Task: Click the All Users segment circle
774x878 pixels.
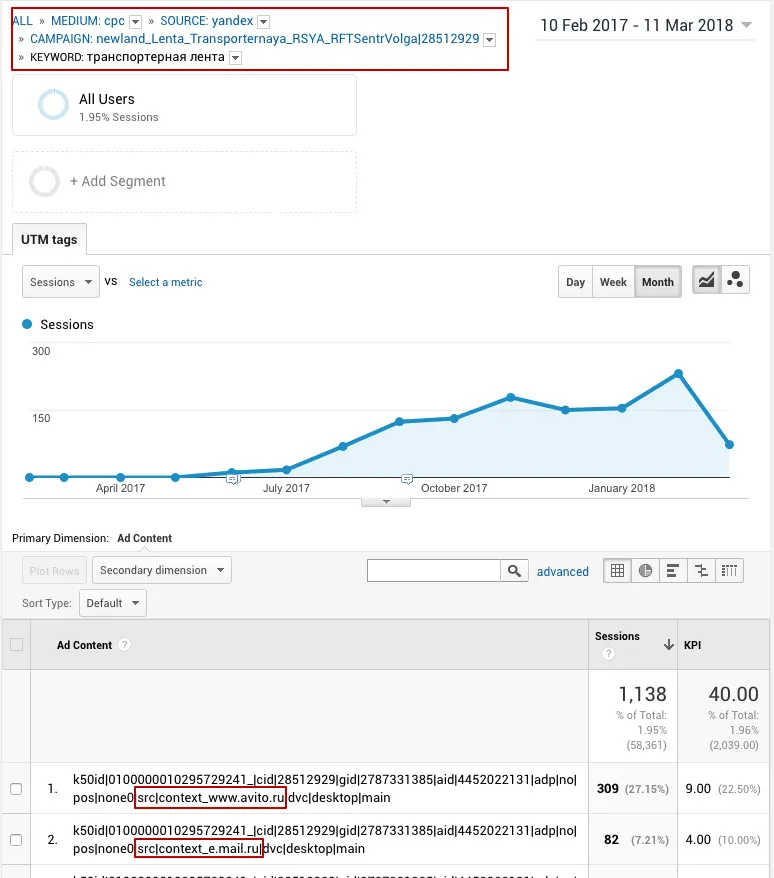Action: pos(53,104)
